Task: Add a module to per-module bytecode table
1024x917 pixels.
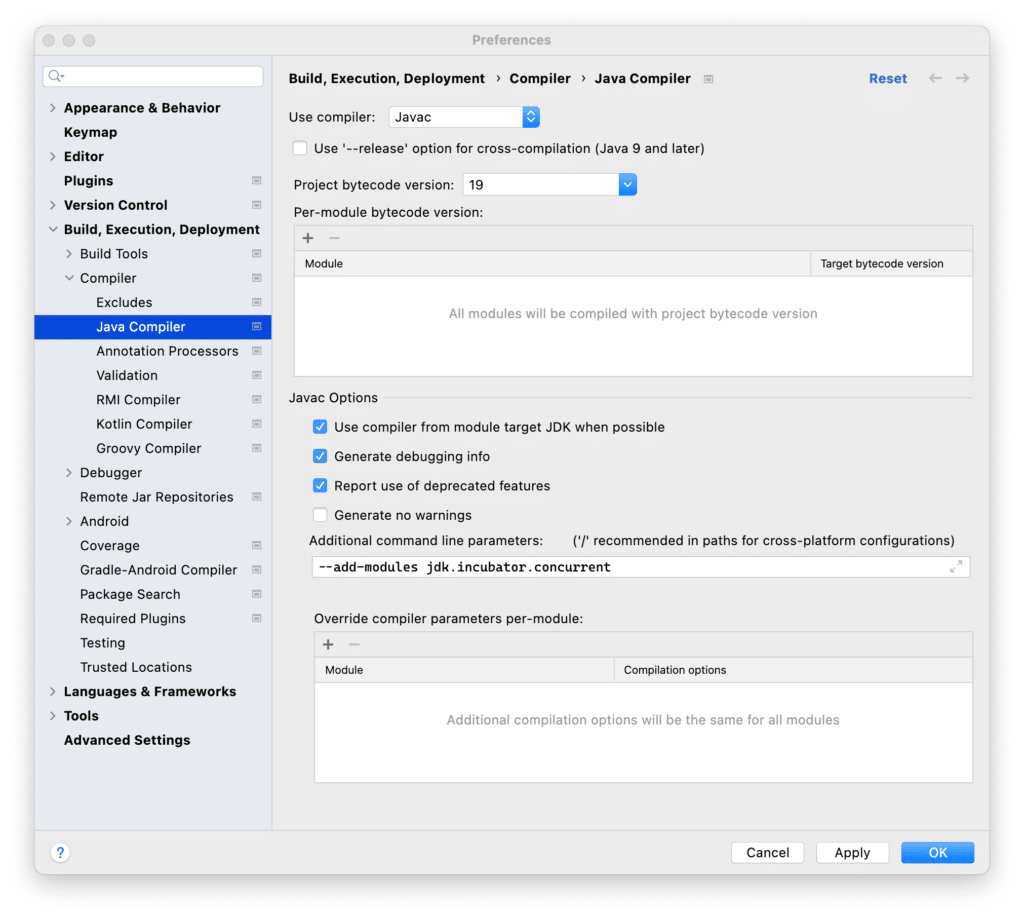Action: pyautogui.click(x=308, y=238)
